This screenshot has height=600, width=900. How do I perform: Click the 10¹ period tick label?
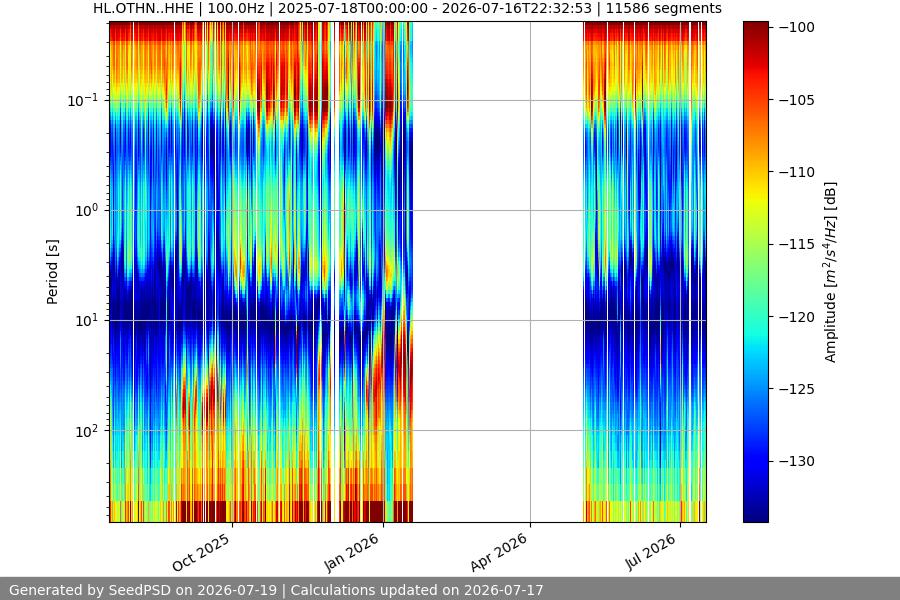pyautogui.click(x=87, y=320)
